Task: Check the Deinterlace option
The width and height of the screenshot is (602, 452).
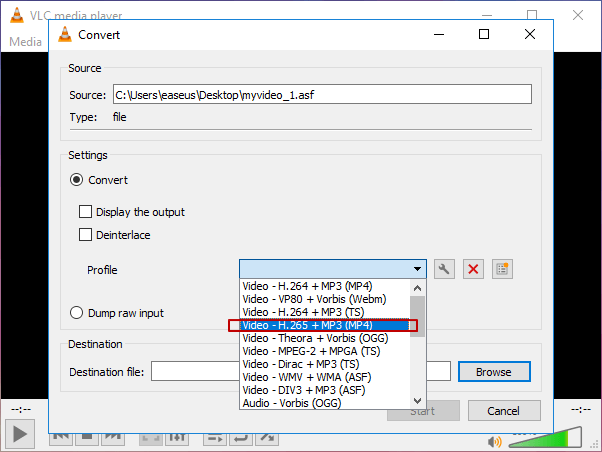Action: [86, 235]
